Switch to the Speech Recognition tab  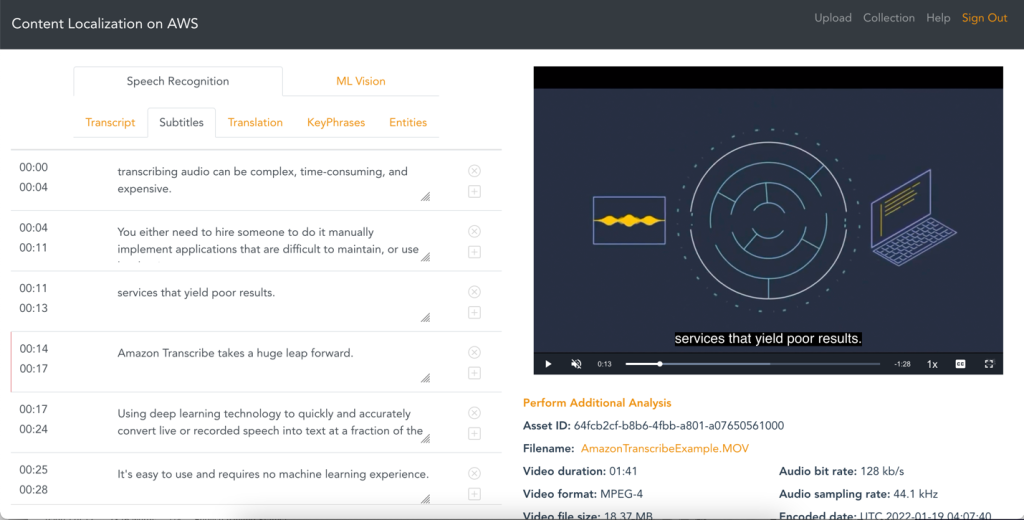click(x=178, y=81)
